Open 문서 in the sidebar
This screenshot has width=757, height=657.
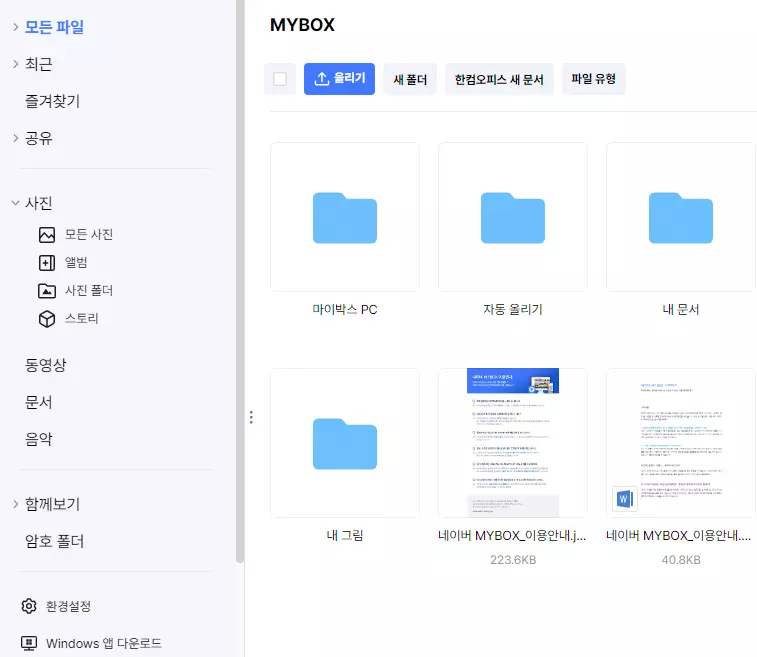[39, 402]
